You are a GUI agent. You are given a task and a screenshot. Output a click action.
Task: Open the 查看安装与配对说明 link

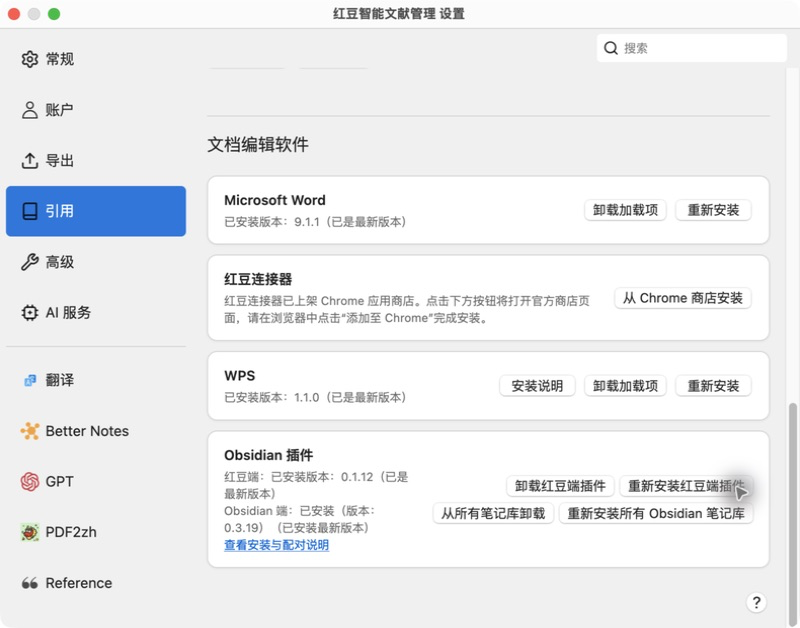tap(277, 545)
